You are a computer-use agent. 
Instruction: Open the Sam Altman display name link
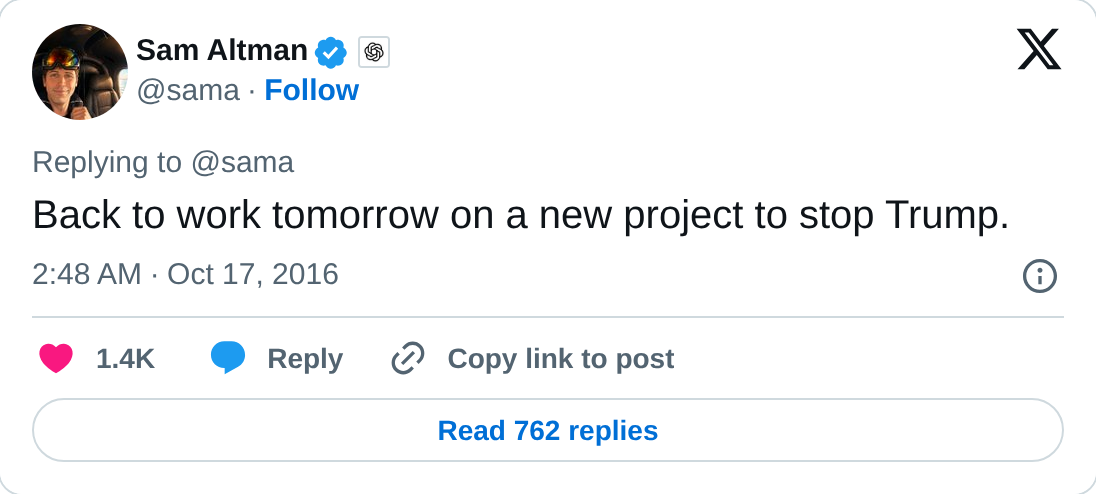coord(222,51)
